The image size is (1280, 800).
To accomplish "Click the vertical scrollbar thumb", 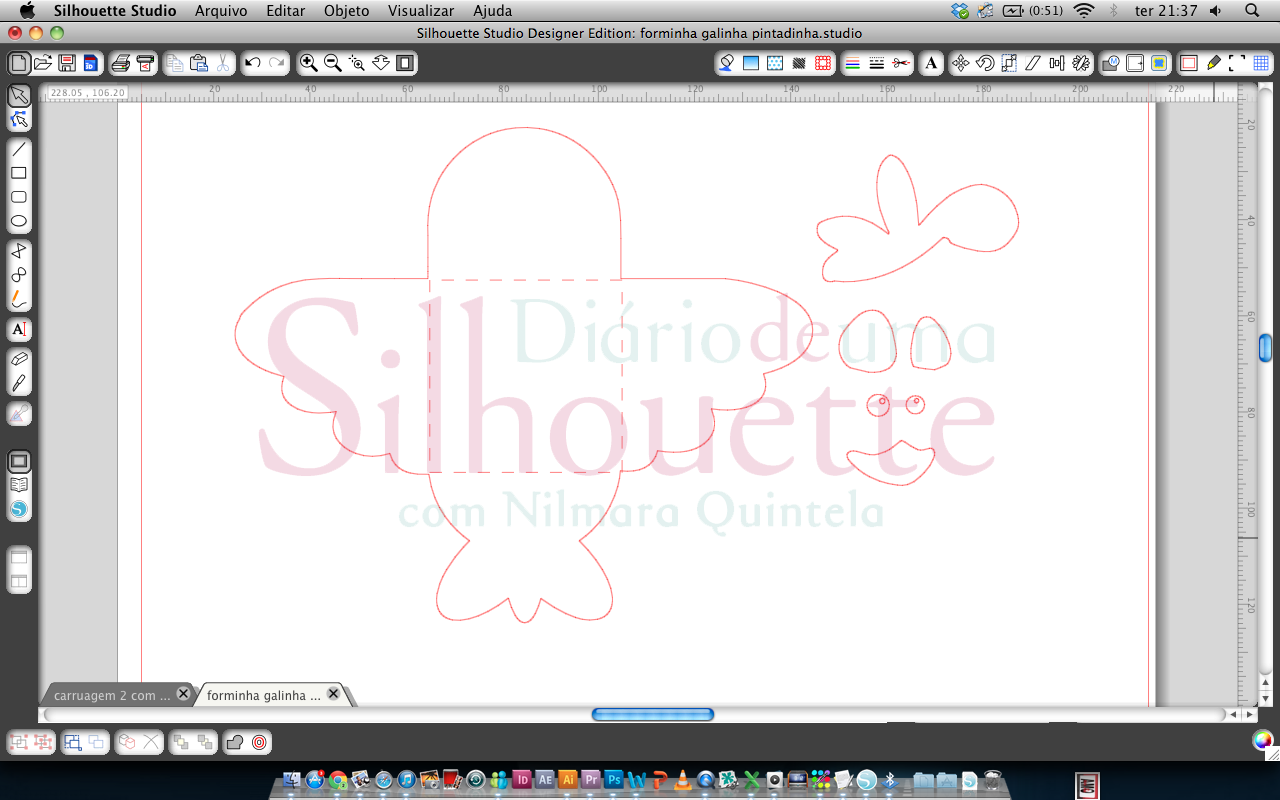I will click(1265, 348).
